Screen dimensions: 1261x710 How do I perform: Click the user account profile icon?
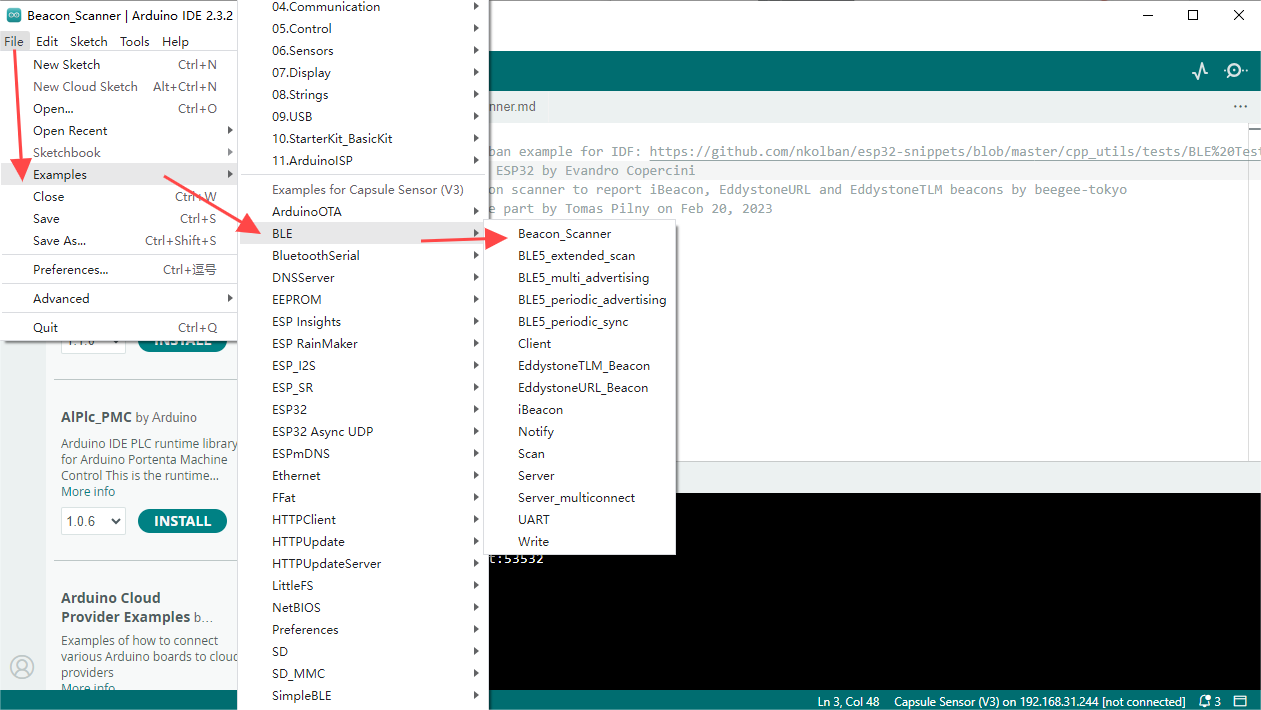[x=22, y=667]
